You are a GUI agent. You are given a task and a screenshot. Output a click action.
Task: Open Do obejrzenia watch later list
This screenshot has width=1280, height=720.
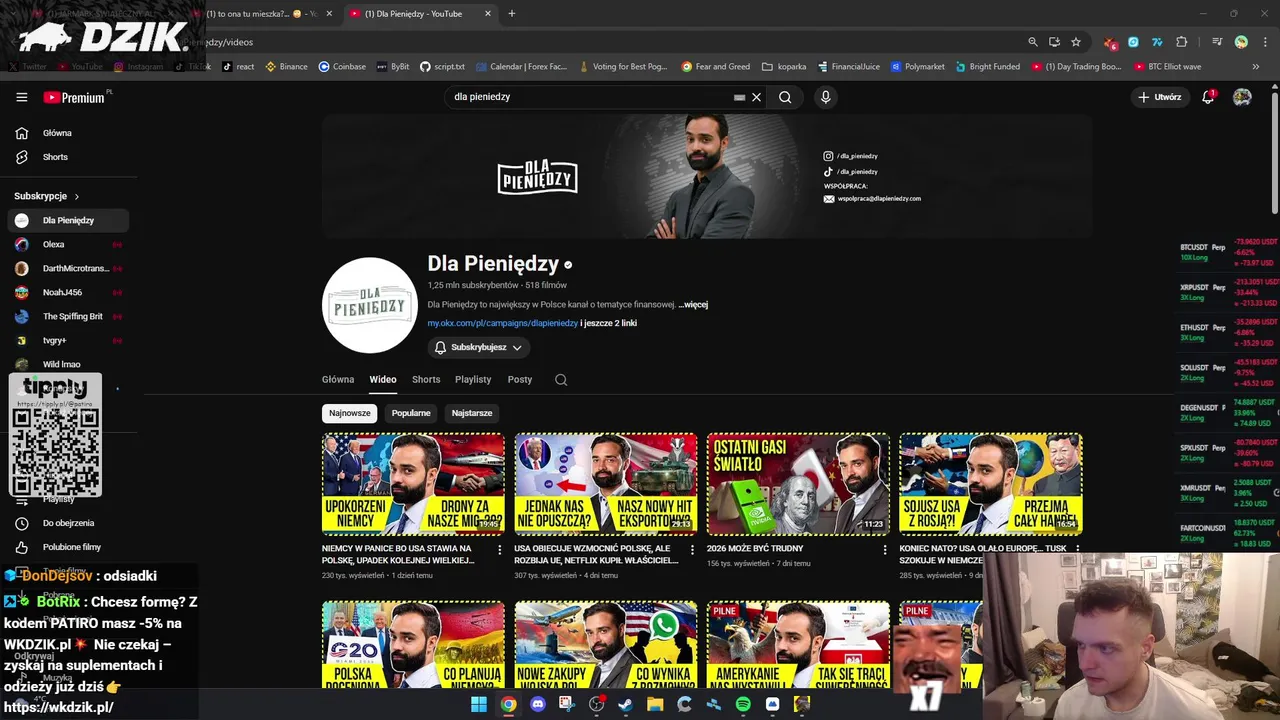click(x=68, y=523)
